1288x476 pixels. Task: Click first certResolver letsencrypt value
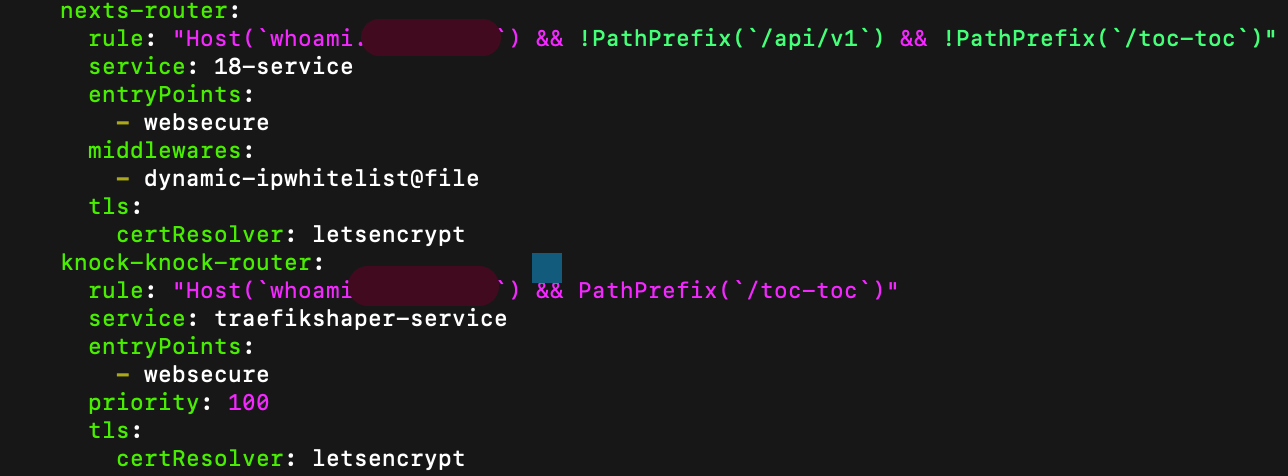[x=389, y=235]
